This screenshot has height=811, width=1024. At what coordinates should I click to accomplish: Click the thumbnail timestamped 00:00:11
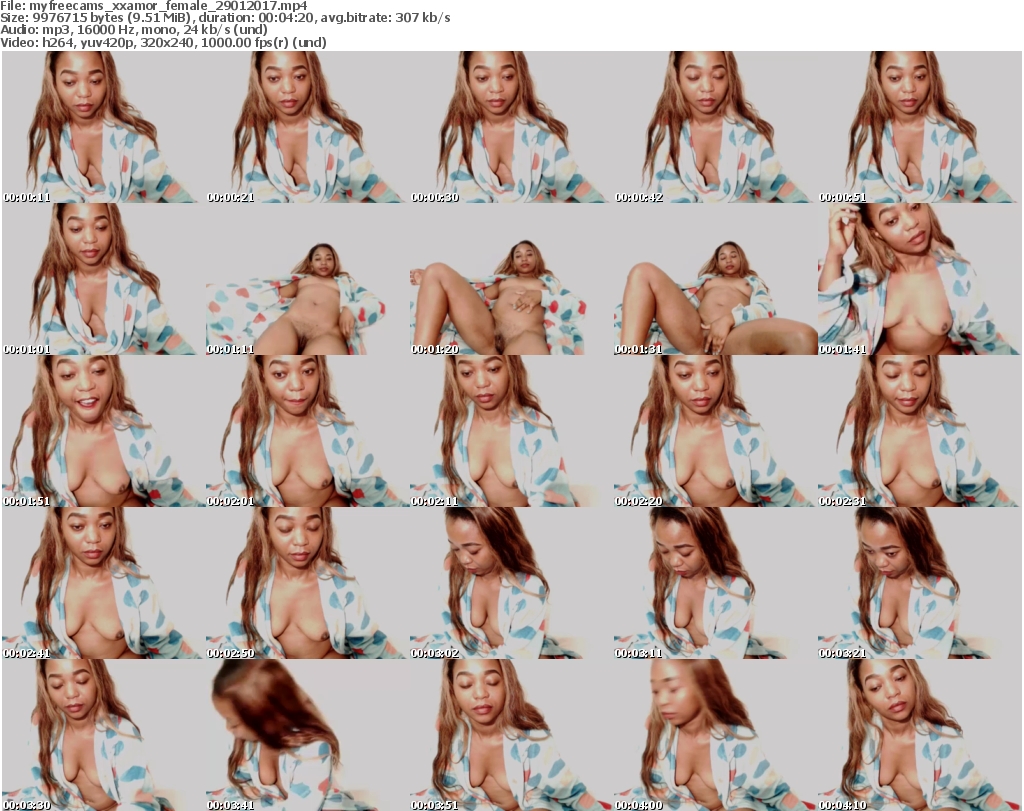coord(103,127)
